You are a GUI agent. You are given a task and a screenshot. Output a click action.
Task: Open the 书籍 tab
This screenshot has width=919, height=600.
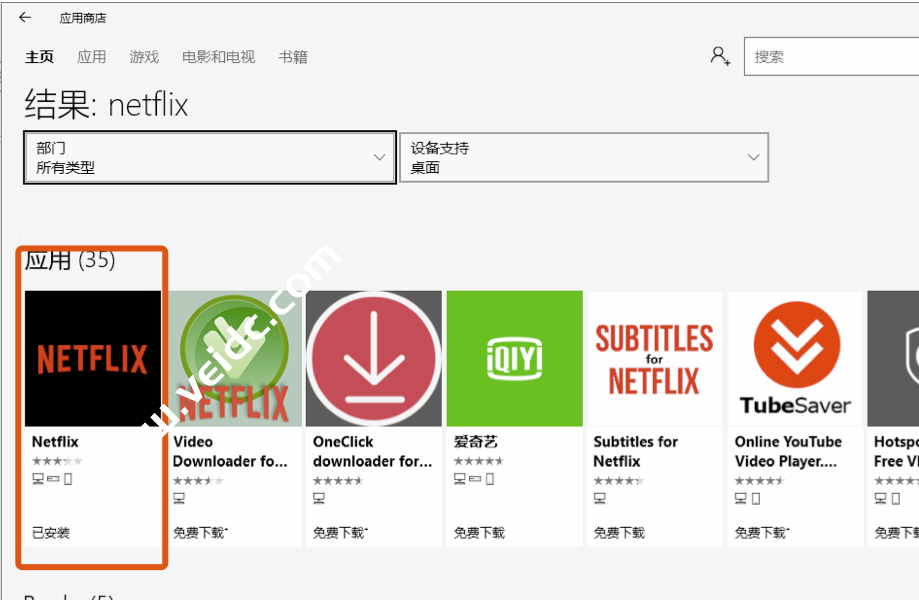point(292,57)
